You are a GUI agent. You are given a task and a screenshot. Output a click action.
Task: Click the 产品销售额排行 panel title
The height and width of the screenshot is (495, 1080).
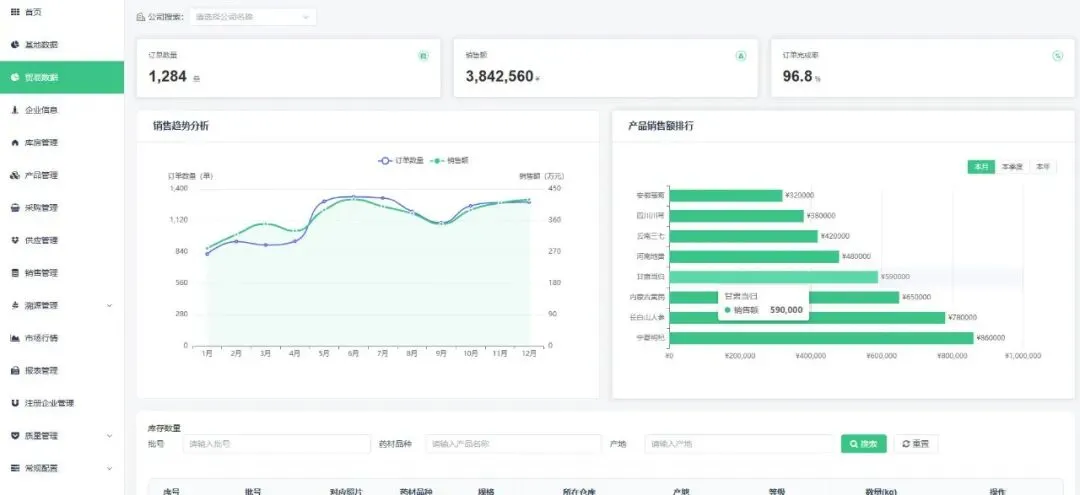661,127
